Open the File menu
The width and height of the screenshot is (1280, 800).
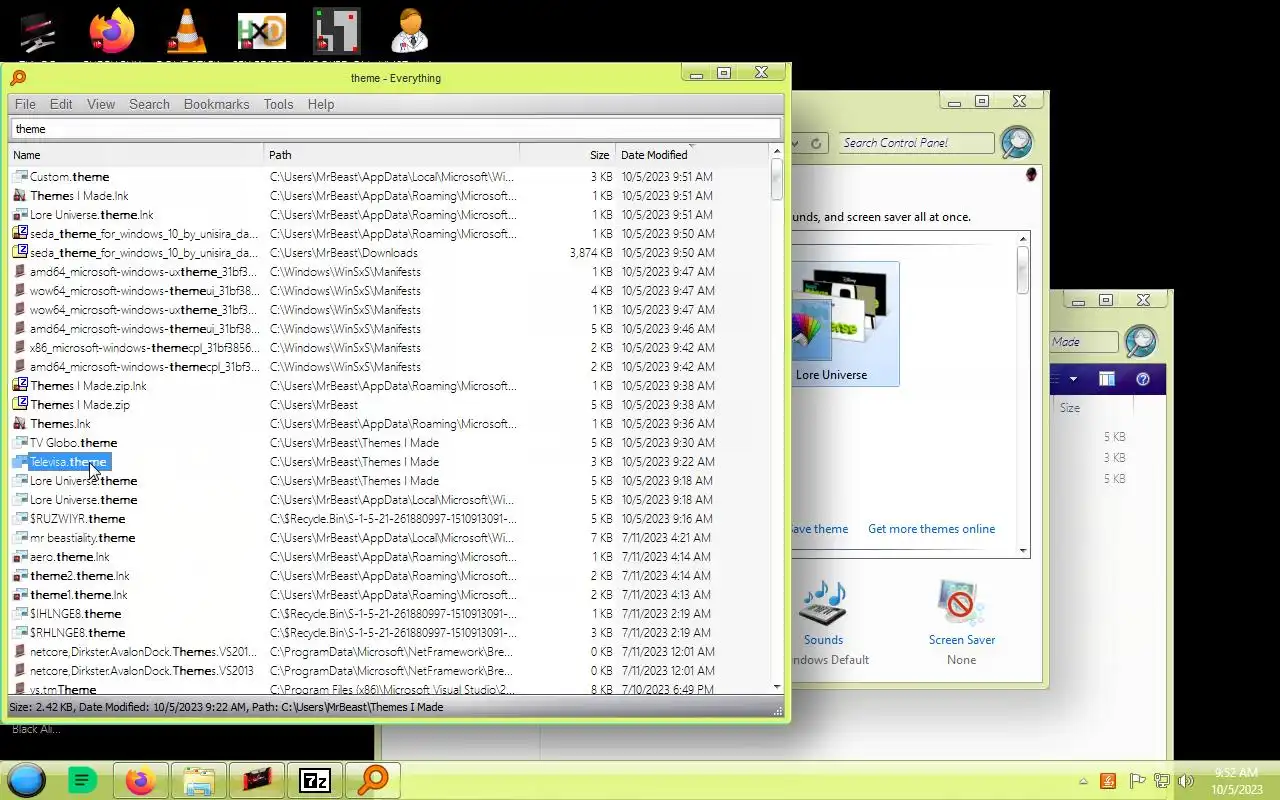pos(25,104)
